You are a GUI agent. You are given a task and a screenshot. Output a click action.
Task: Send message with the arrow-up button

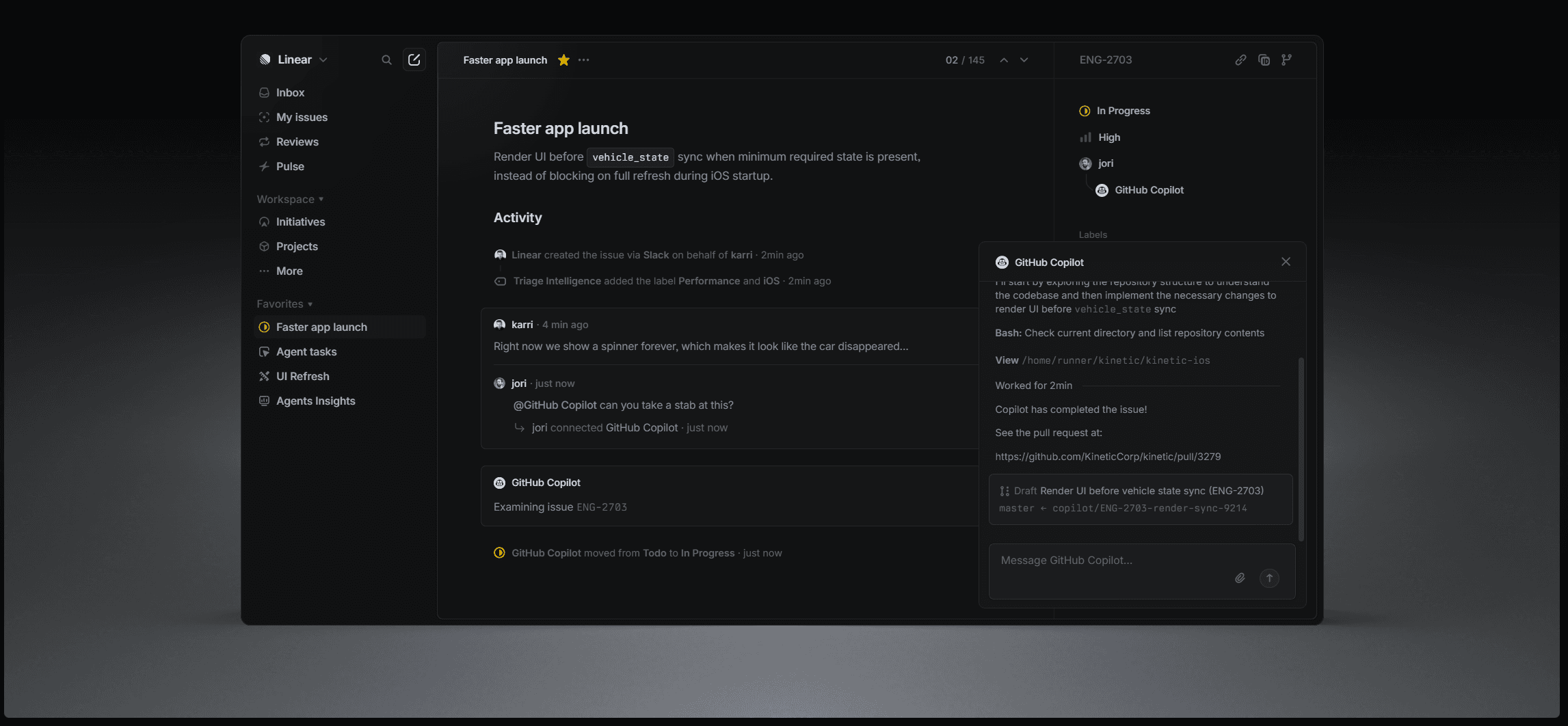(1269, 578)
